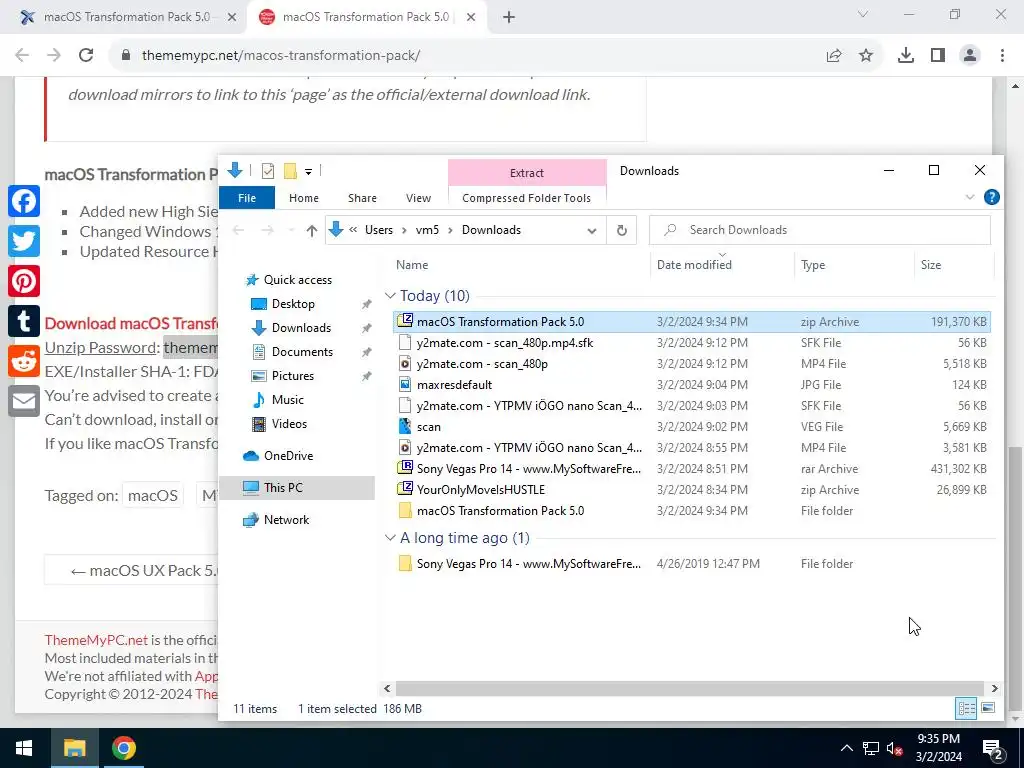The width and height of the screenshot is (1024, 768).
Task: Share page on Facebook icon
Action: click(24, 201)
